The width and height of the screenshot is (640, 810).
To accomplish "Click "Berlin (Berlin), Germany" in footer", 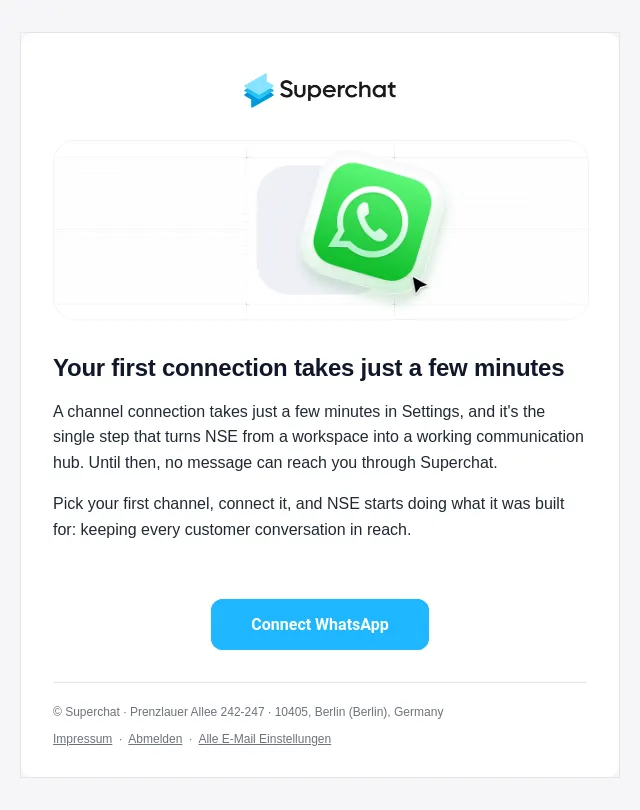I will [379, 712].
